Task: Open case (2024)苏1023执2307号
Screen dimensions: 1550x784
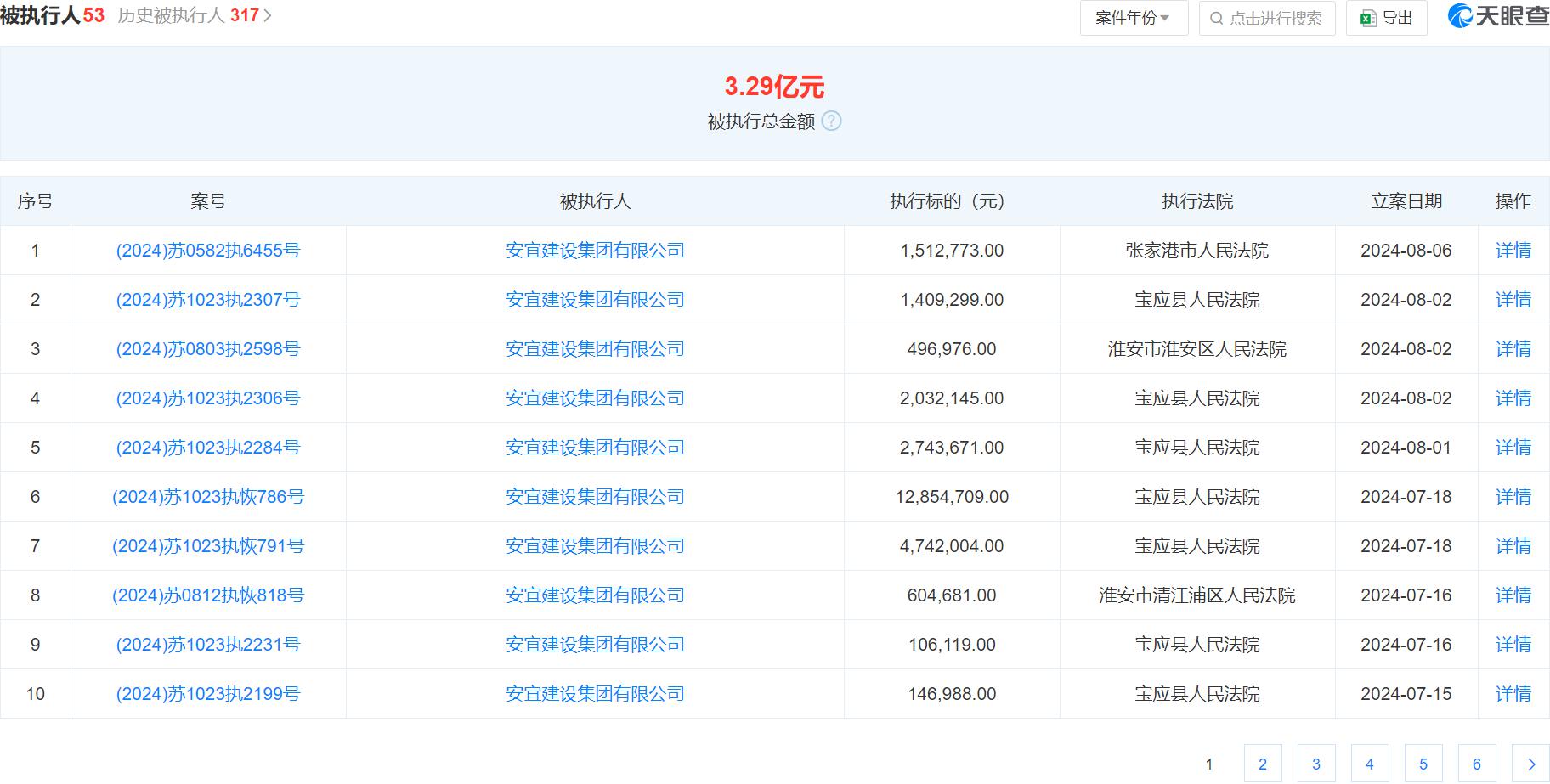Action: [x=208, y=300]
